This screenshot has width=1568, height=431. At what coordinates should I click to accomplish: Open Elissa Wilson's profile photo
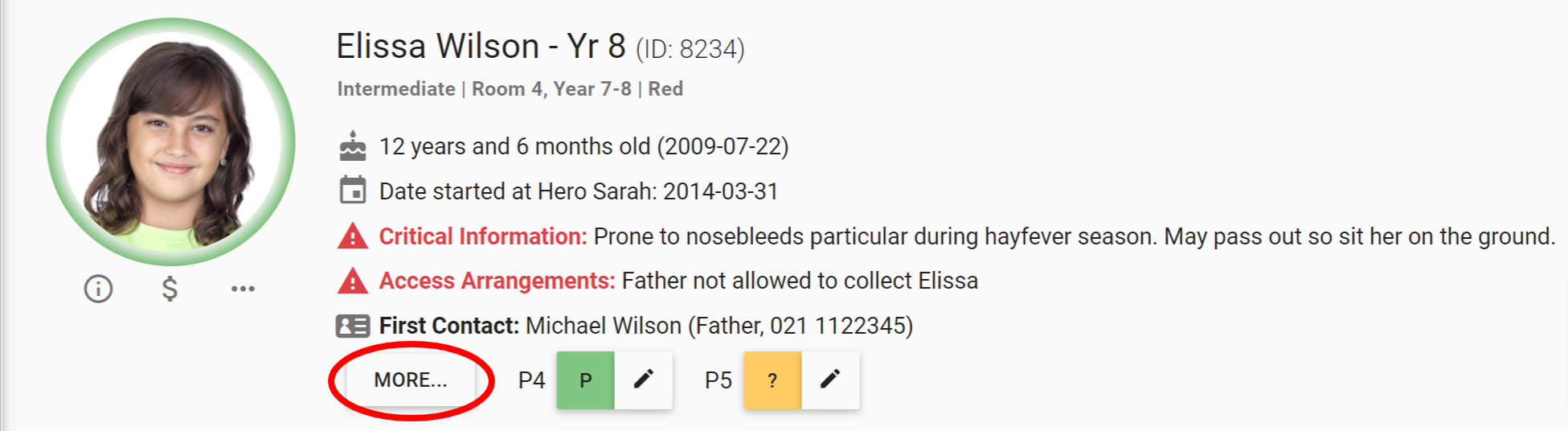tap(170, 142)
